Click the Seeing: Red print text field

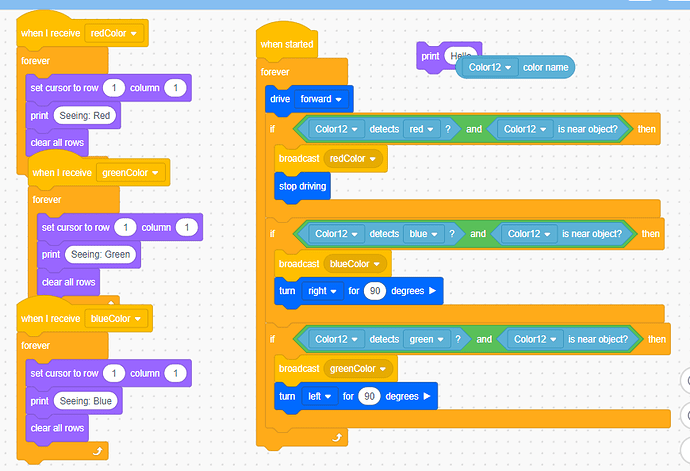[x=85, y=116]
